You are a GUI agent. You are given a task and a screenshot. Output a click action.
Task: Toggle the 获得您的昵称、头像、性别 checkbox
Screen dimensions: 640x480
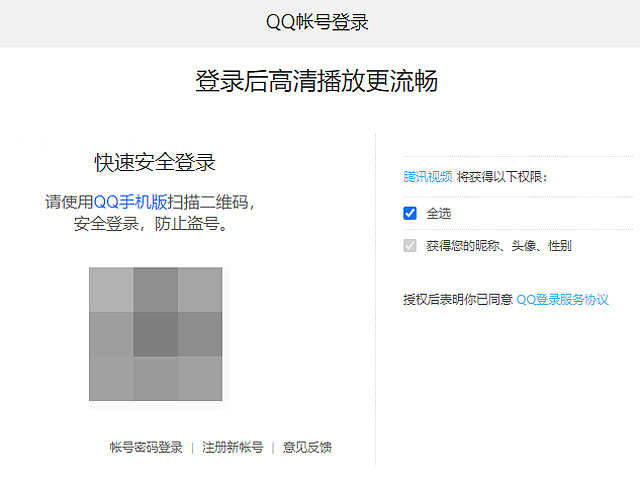(x=410, y=245)
